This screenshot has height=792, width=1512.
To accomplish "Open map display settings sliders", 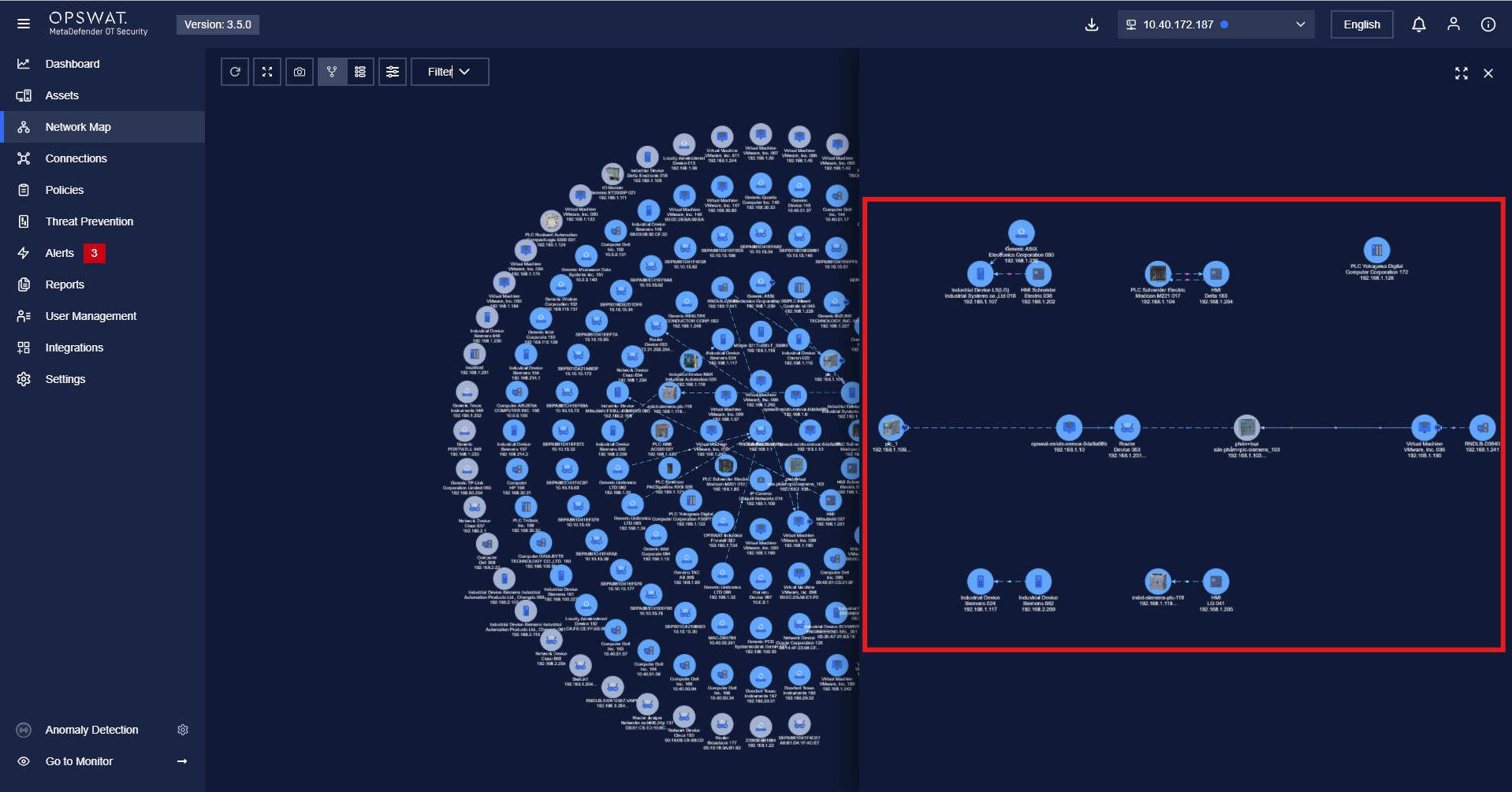I will tap(393, 72).
